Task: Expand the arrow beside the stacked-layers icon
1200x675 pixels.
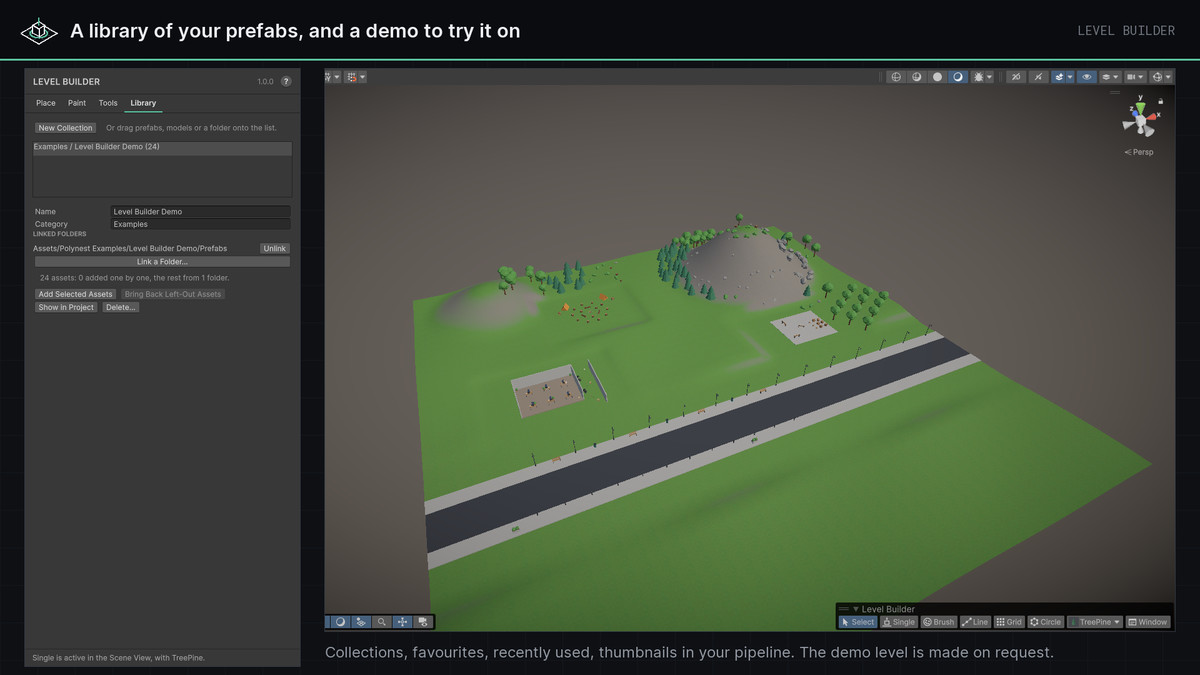Action: [1116, 77]
